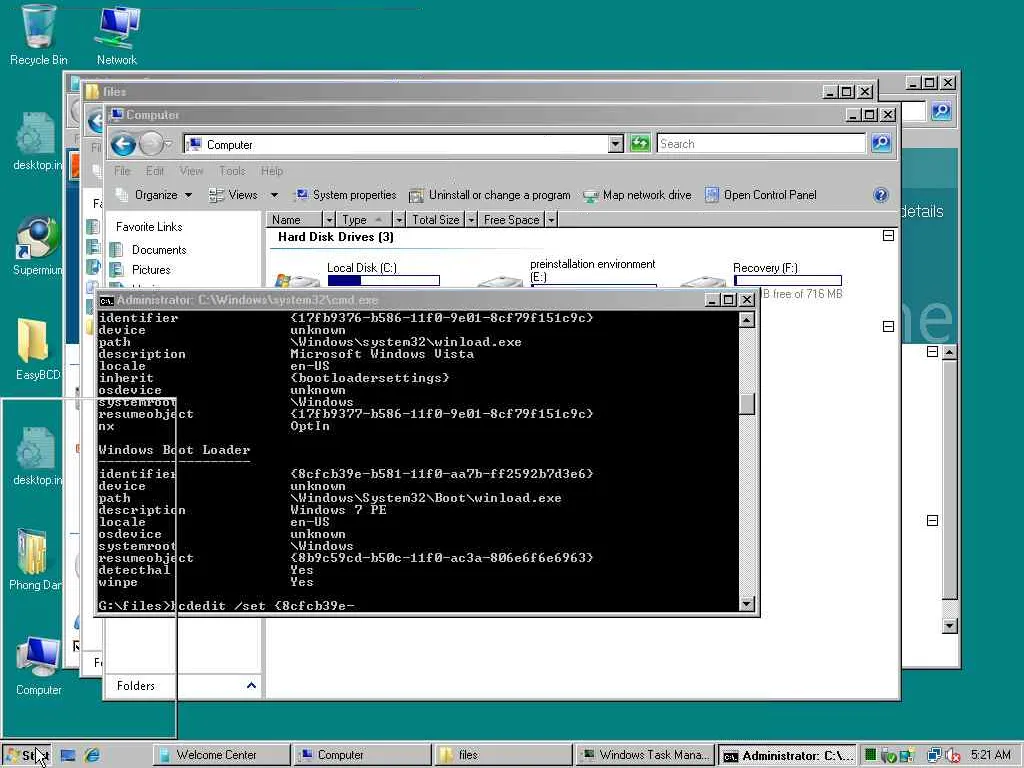The height and width of the screenshot is (768, 1024).
Task: Launch Internet Explorer from quick launch
Action: (92, 755)
